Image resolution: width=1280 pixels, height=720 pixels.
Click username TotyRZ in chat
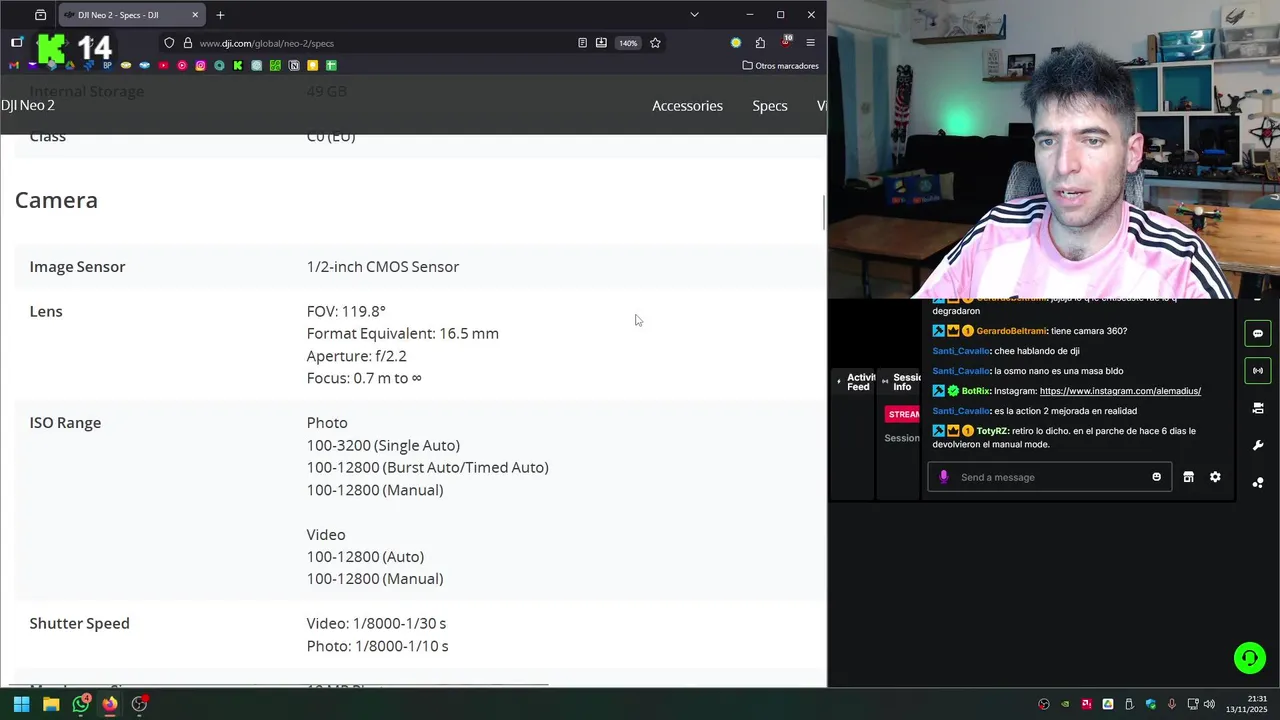pos(992,431)
